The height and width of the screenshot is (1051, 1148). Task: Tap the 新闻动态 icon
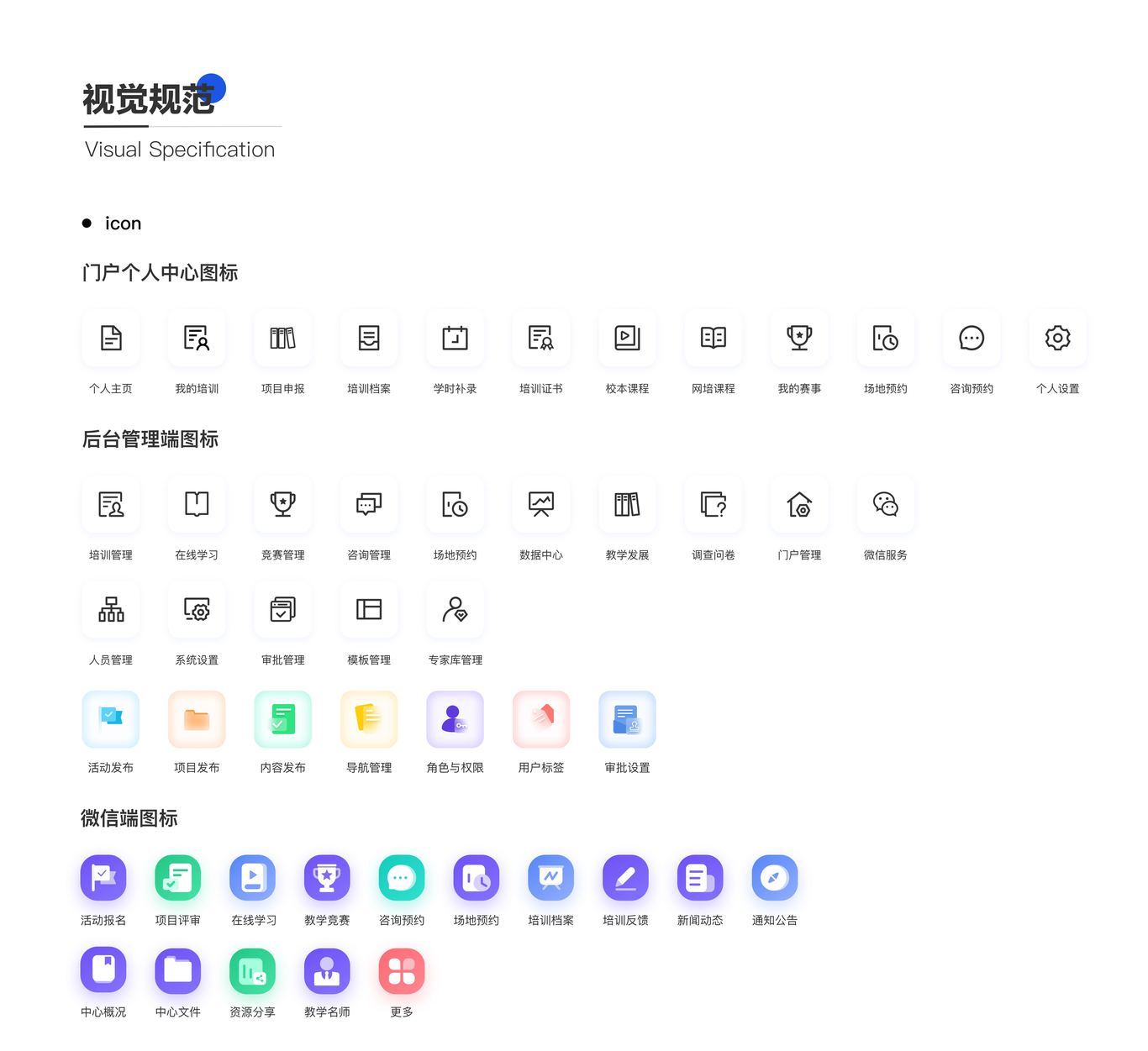(700, 878)
